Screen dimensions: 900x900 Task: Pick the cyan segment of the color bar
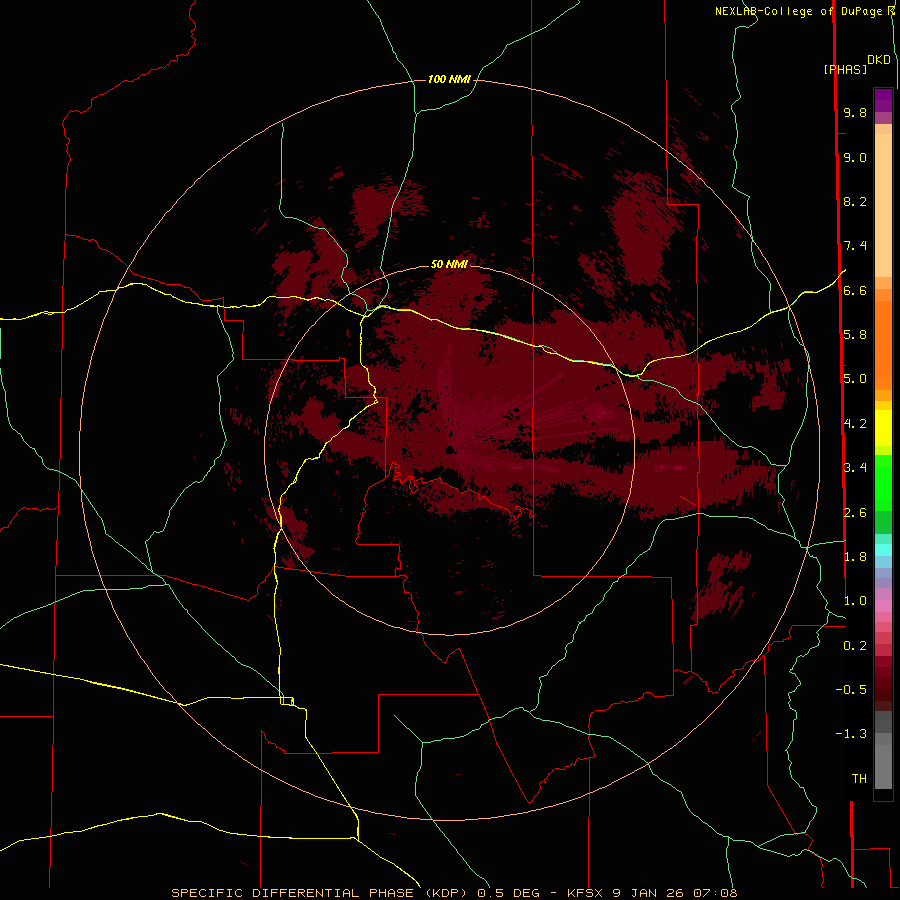pos(883,550)
